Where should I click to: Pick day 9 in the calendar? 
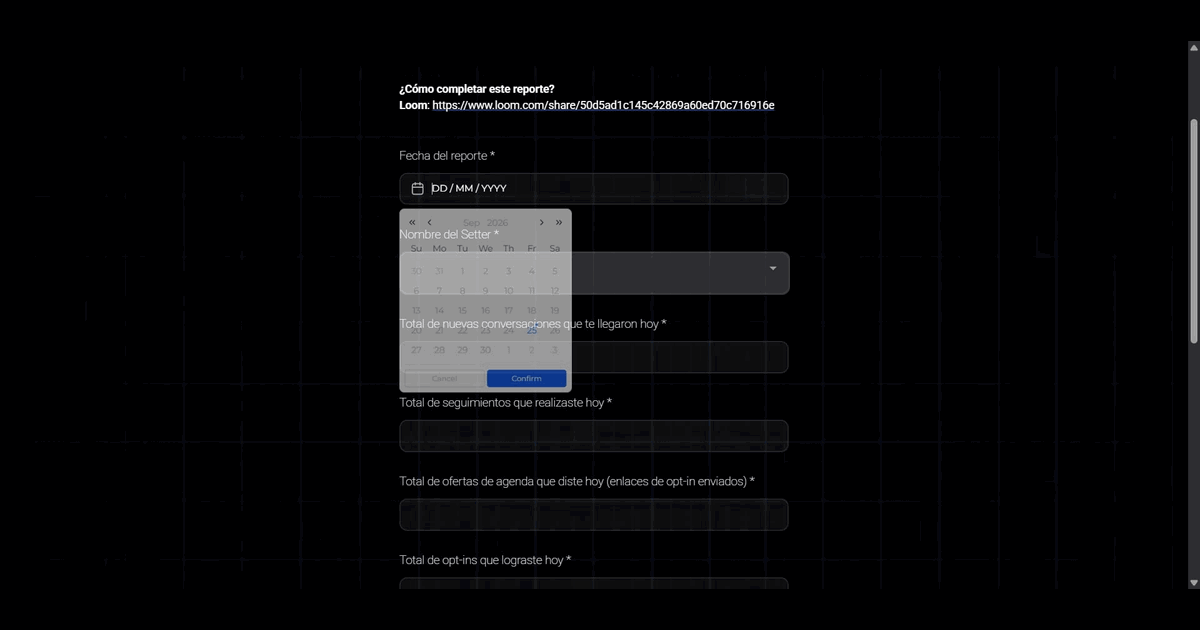coord(485,290)
